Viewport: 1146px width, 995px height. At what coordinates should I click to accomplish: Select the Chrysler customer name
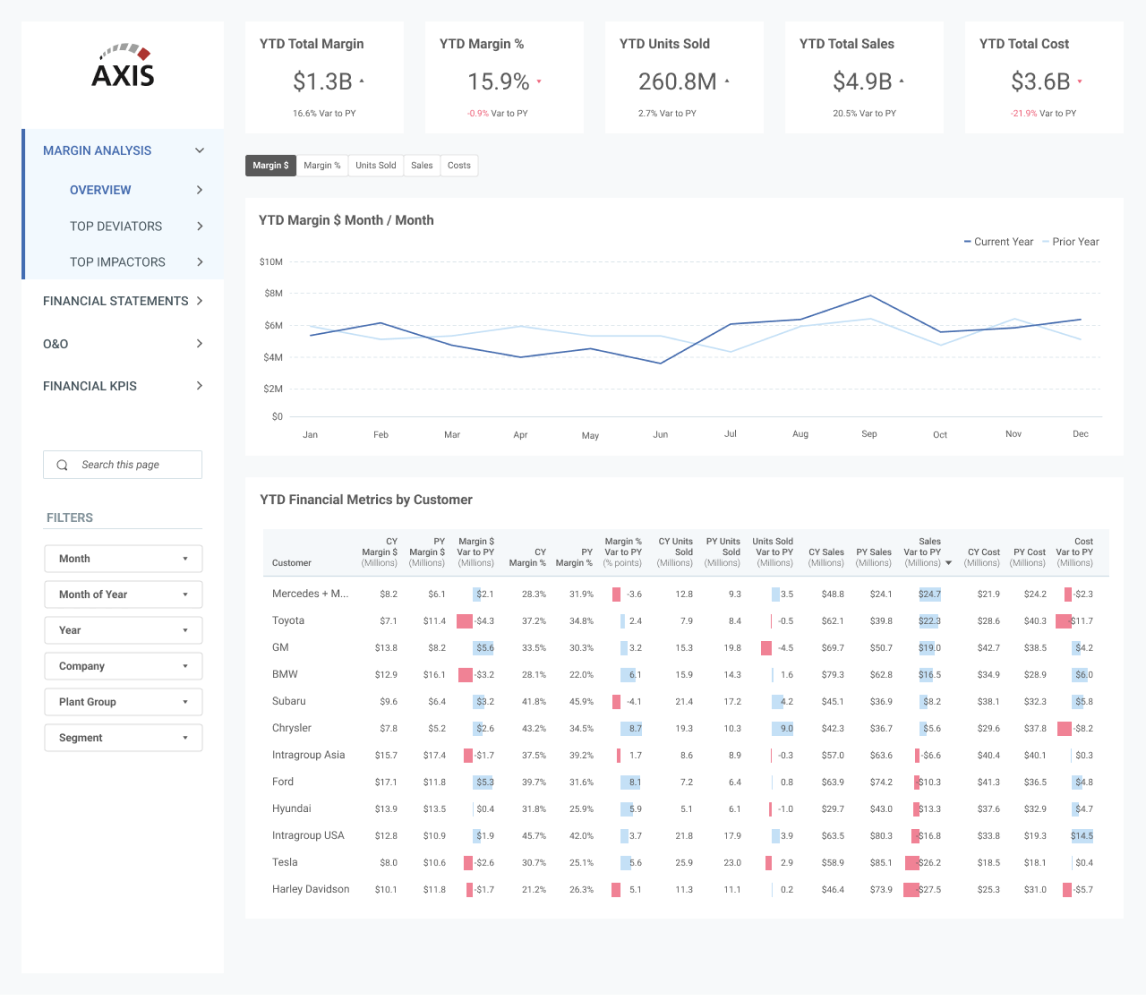pos(292,728)
